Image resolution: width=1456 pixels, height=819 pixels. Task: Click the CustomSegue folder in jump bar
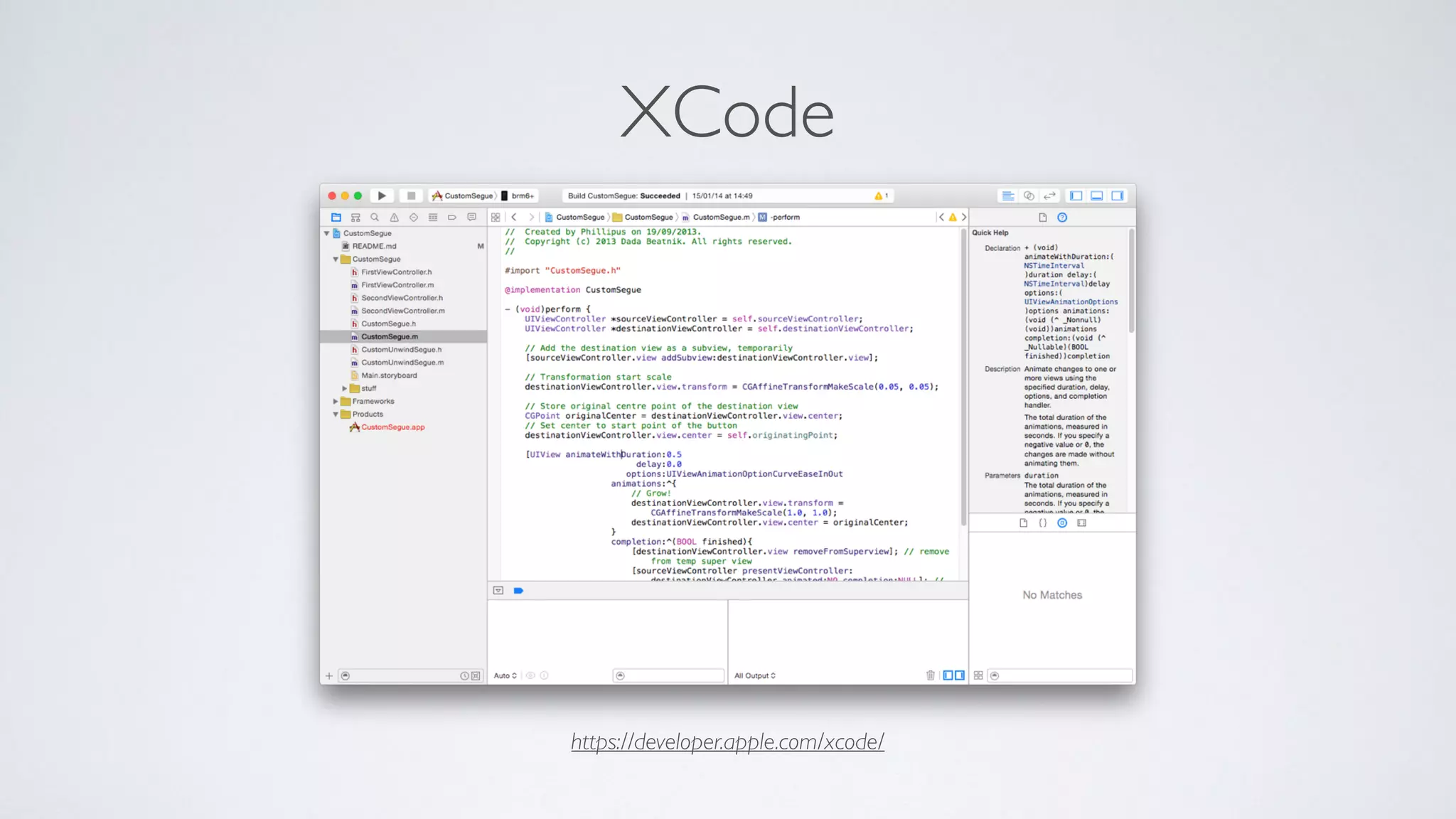(x=643, y=218)
